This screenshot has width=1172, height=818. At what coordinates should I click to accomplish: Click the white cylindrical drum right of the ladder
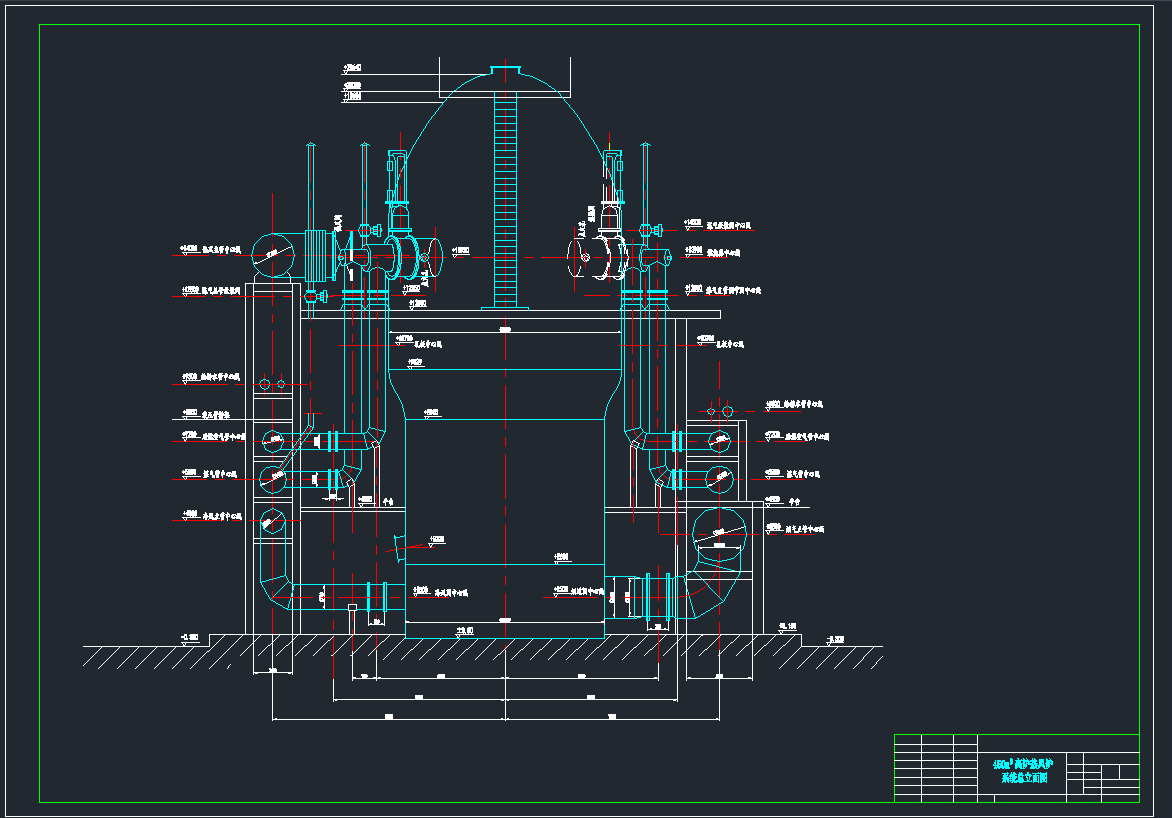tap(595, 257)
